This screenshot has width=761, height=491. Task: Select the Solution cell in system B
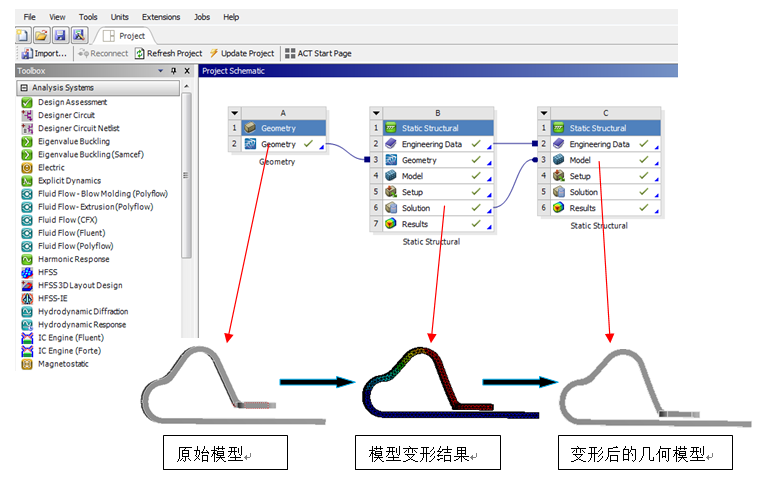438,208
